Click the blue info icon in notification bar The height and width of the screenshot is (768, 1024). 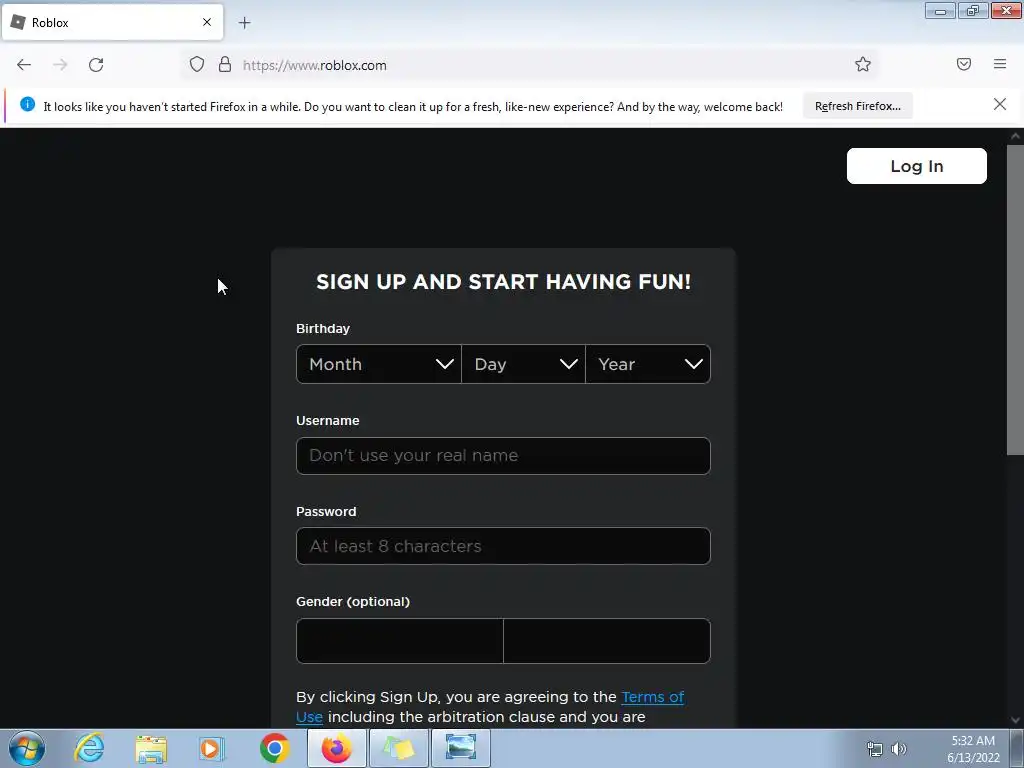27,104
